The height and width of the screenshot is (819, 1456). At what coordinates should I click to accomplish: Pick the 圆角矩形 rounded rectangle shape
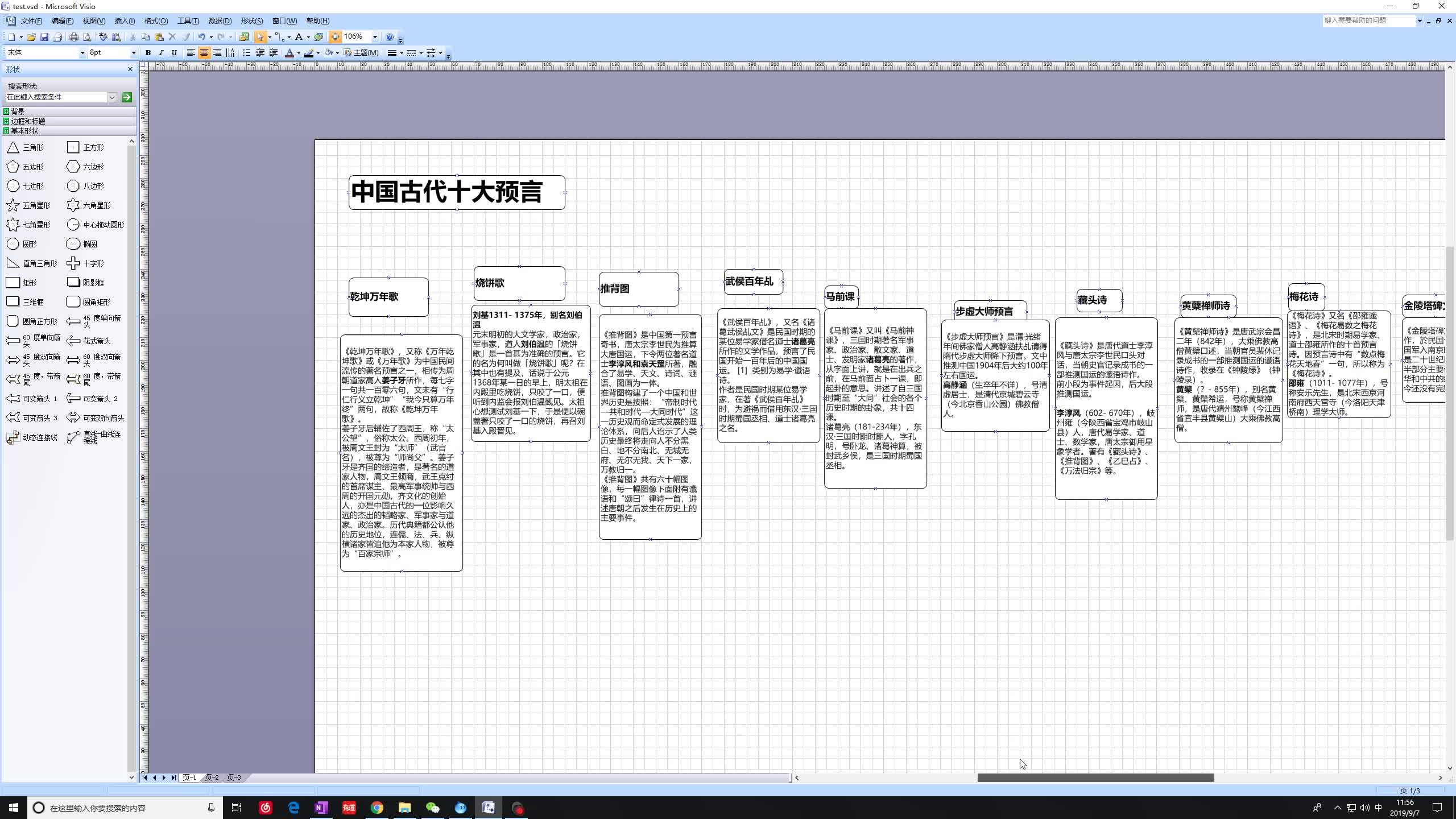(89, 302)
